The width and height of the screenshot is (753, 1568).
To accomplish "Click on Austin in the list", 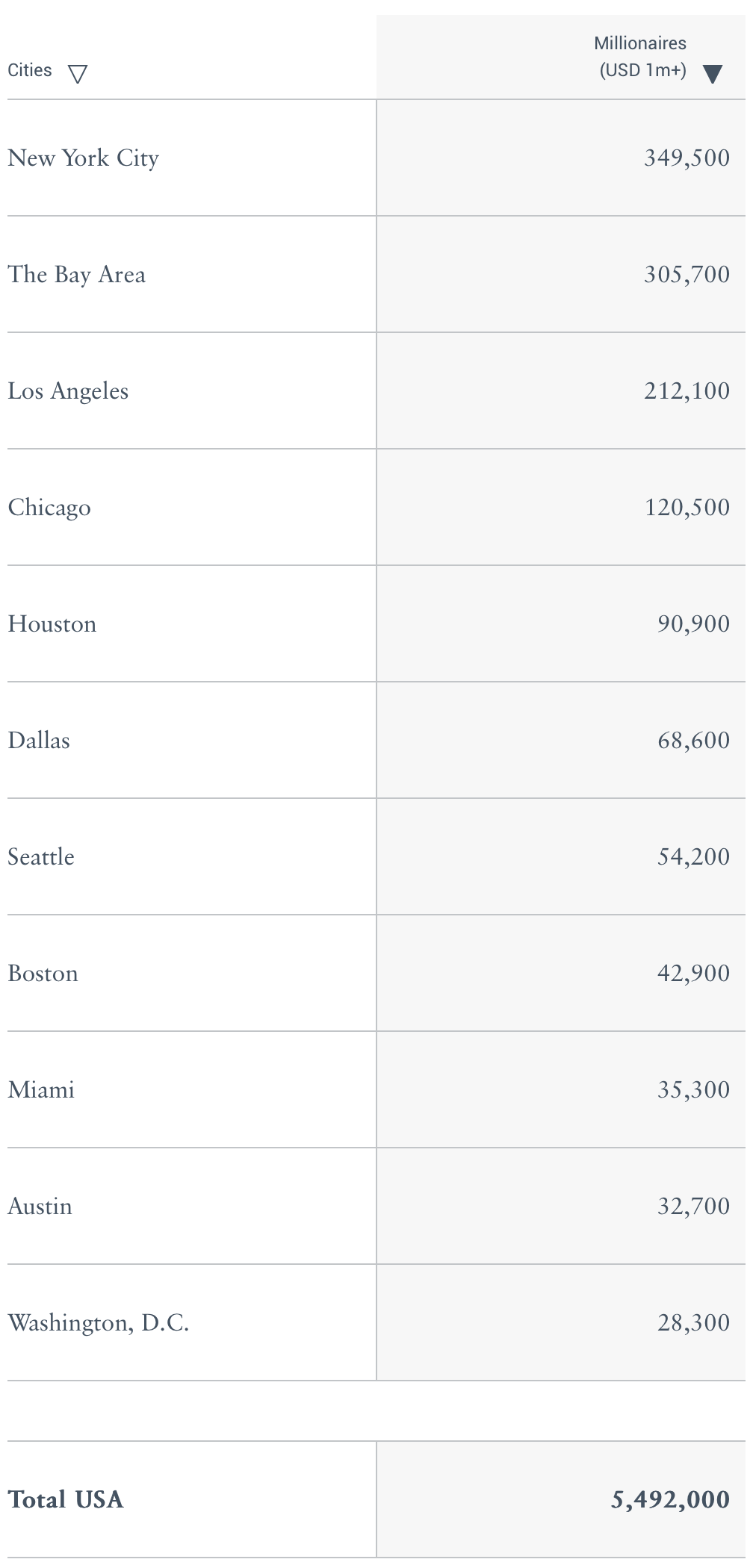I will click(40, 1207).
